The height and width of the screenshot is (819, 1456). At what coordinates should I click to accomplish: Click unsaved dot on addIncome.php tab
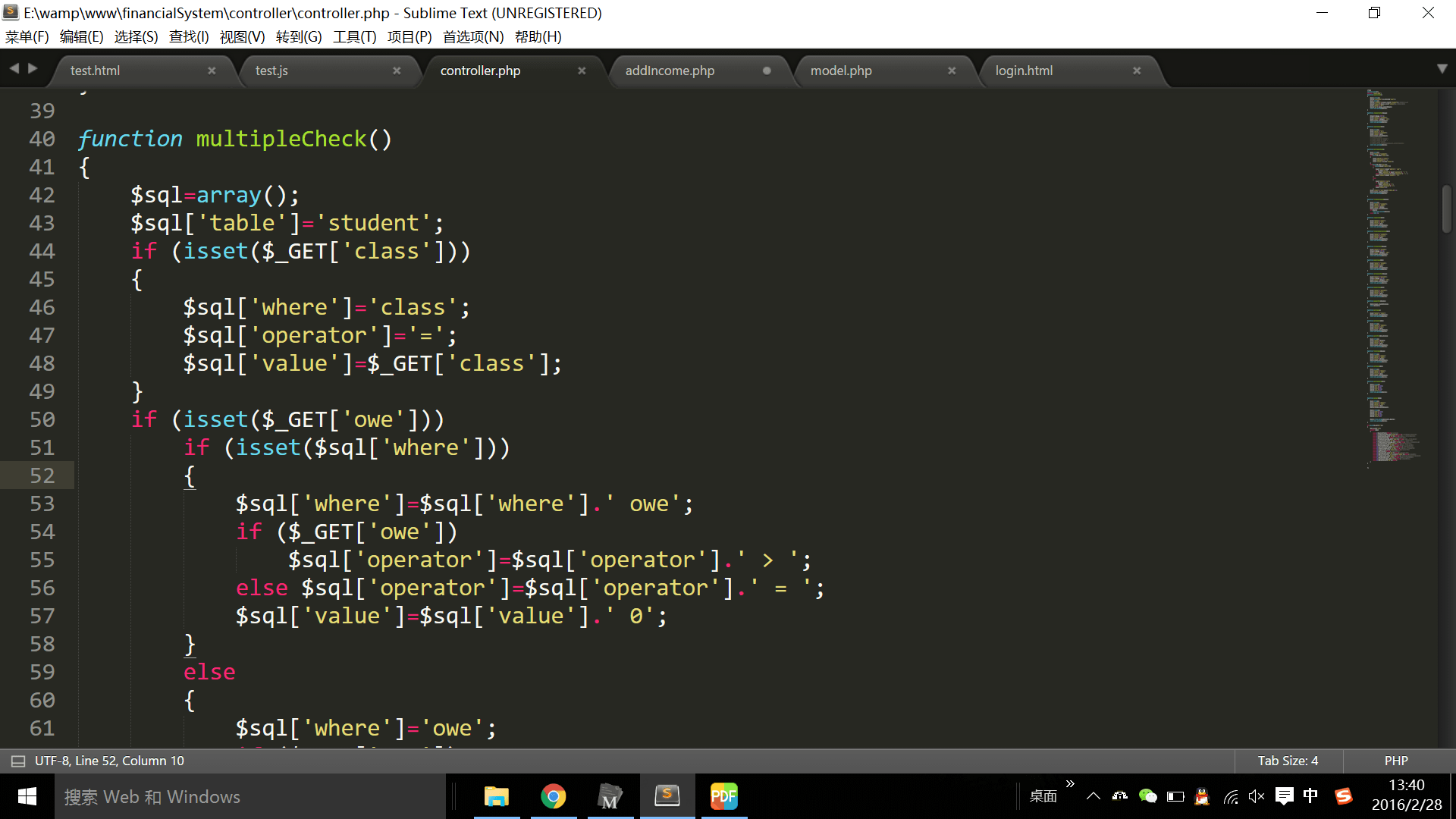(767, 71)
